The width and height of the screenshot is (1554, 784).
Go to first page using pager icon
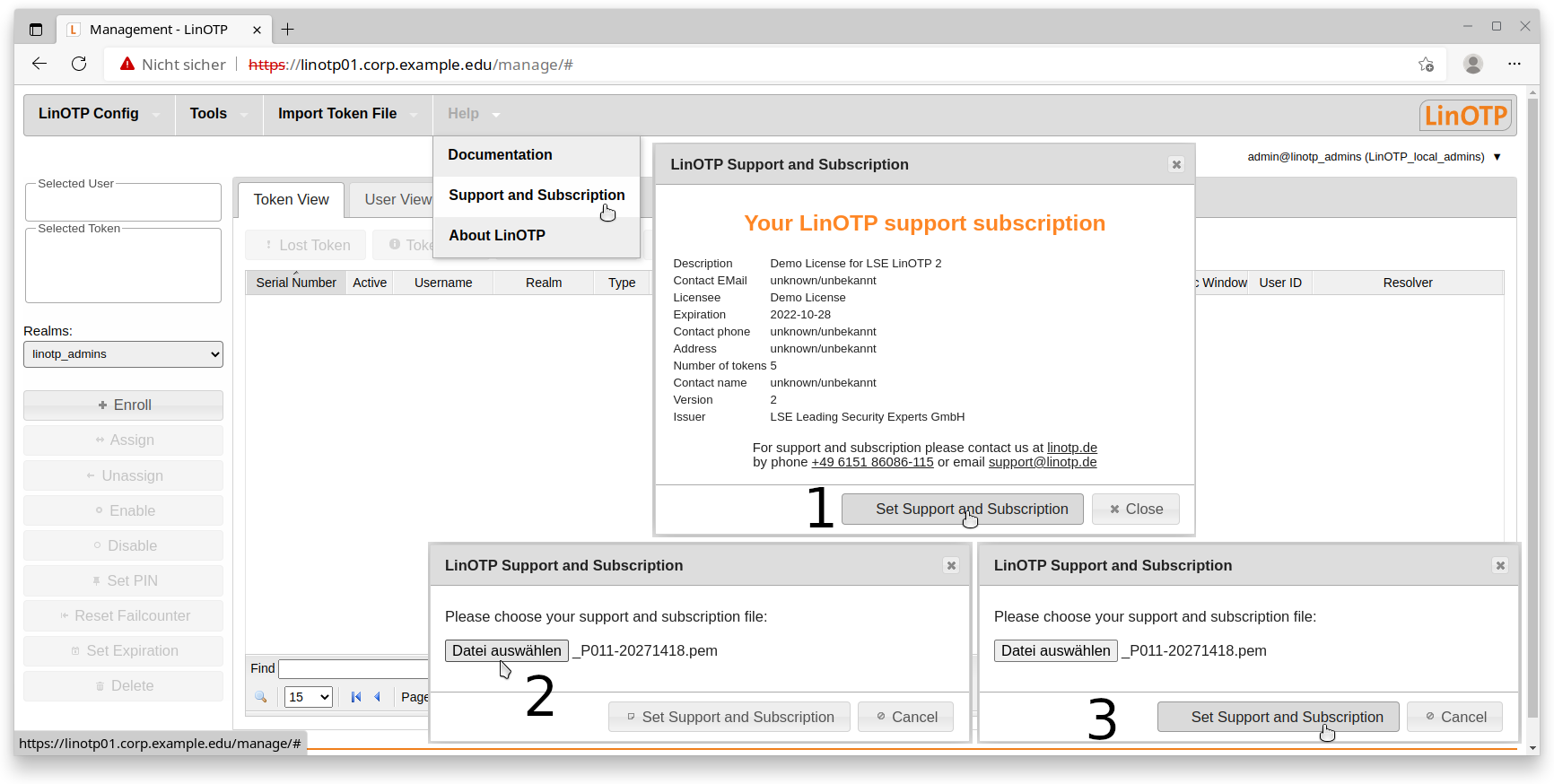click(x=356, y=697)
